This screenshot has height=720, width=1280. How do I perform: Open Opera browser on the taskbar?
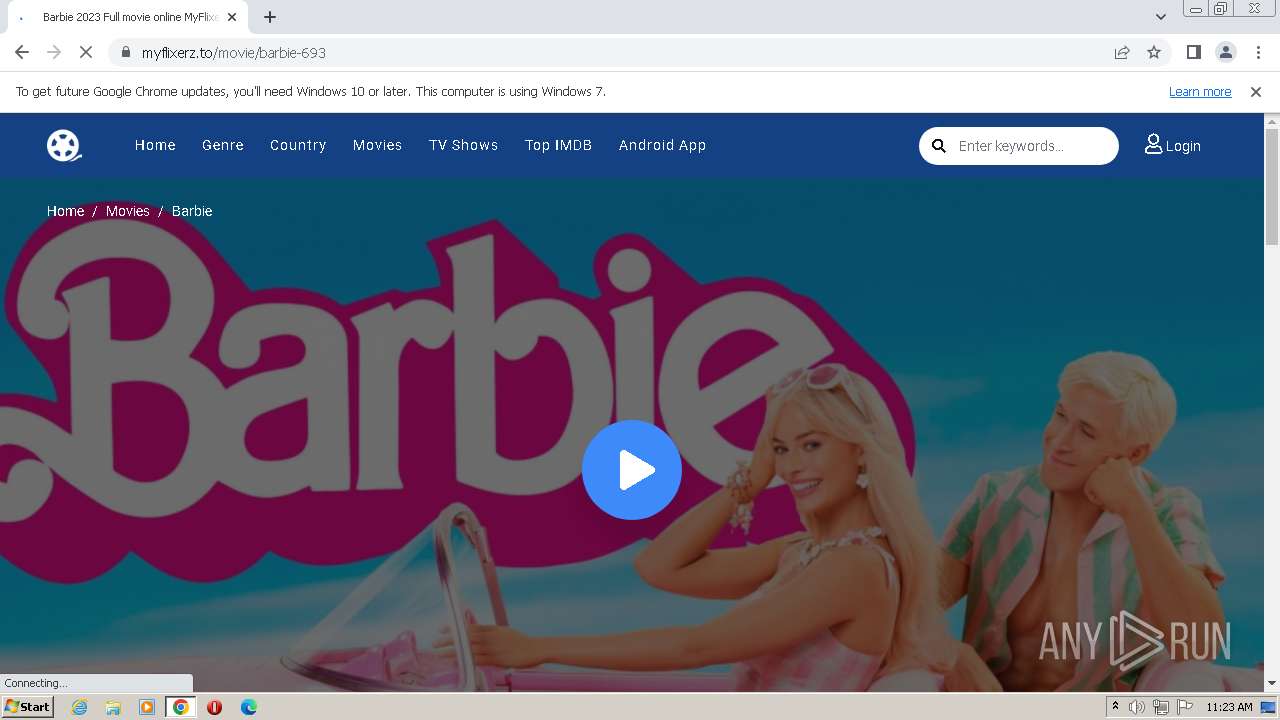click(214, 707)
